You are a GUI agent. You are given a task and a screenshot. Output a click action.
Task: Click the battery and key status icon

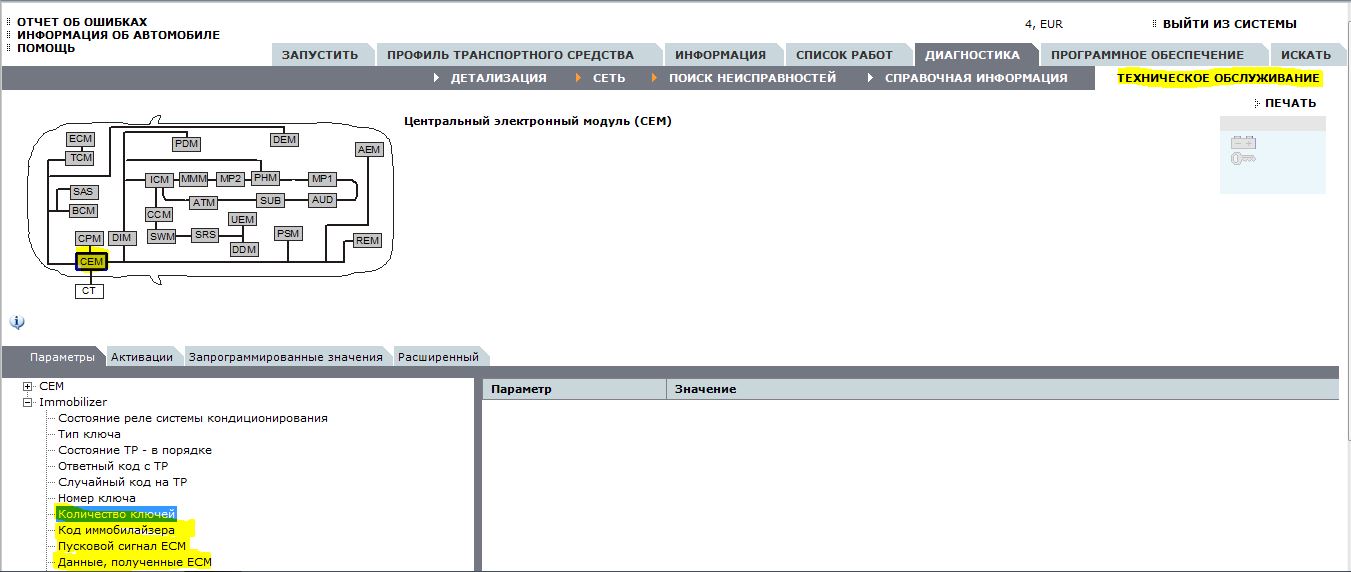[x=1243, y=151]
